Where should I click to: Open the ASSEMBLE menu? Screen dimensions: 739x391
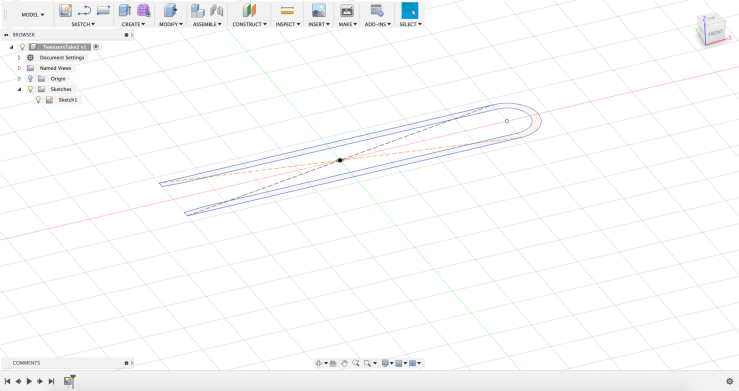207,24
